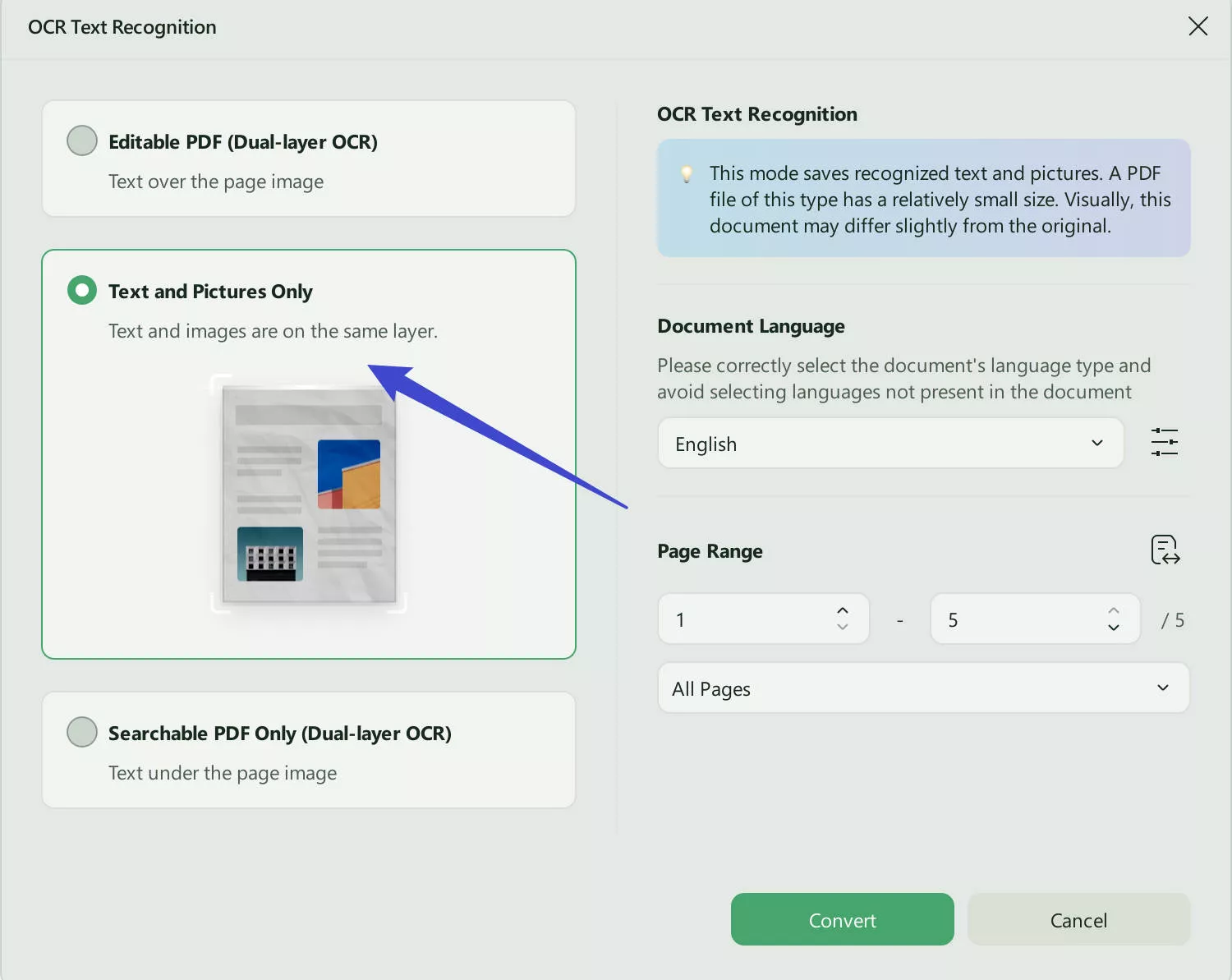The height and width of the screenshot is (980, 1232).
Task: Expand the English language selector chevron
Action: 1096,443
